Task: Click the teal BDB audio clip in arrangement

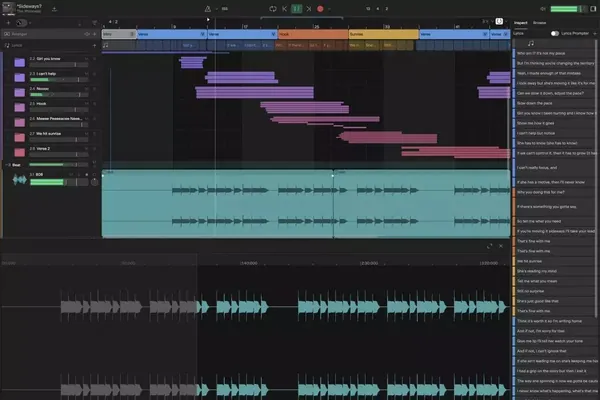Action: tap(217, 204)
